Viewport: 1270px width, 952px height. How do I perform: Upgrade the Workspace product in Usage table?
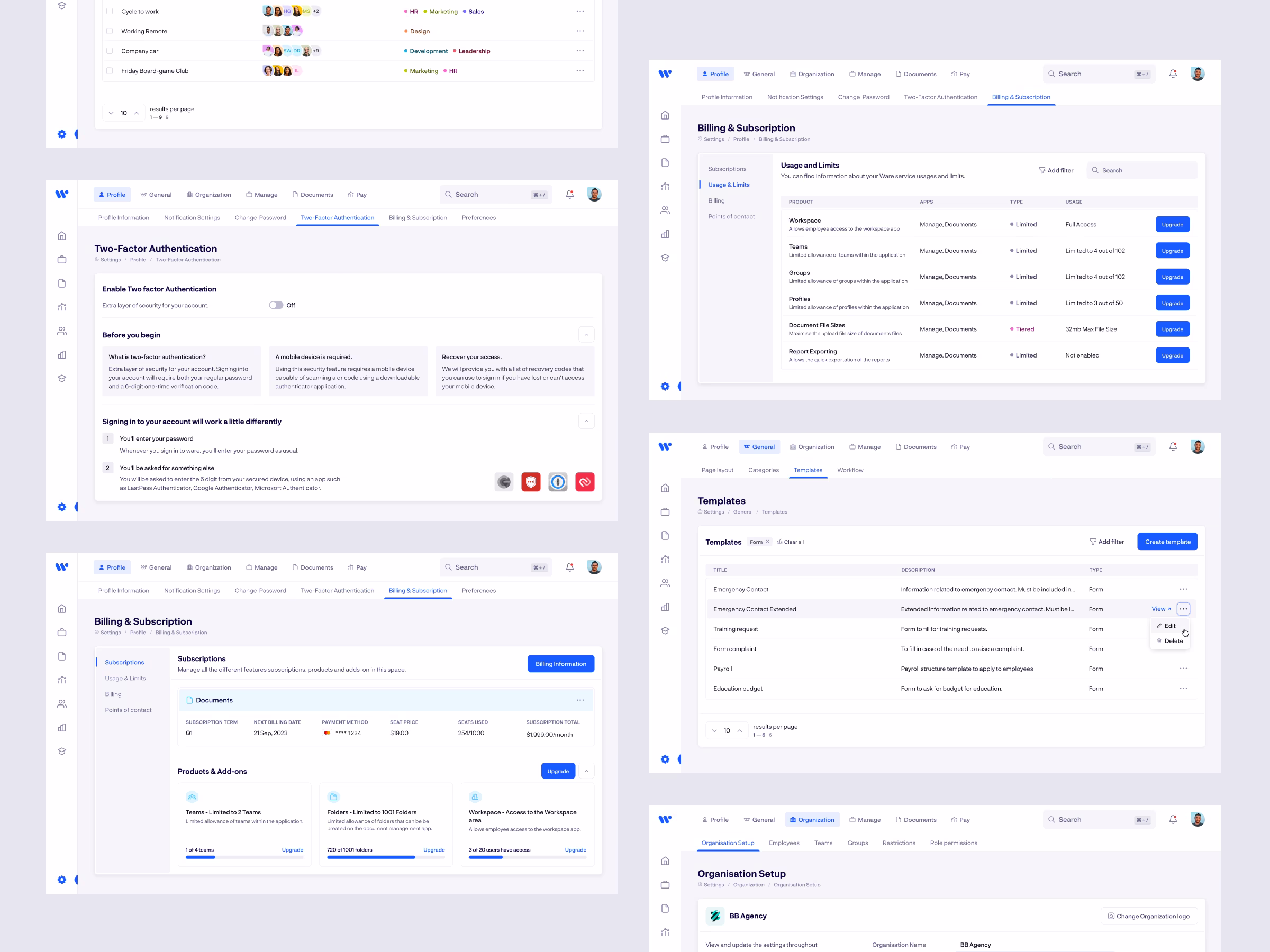[1173, 224]
